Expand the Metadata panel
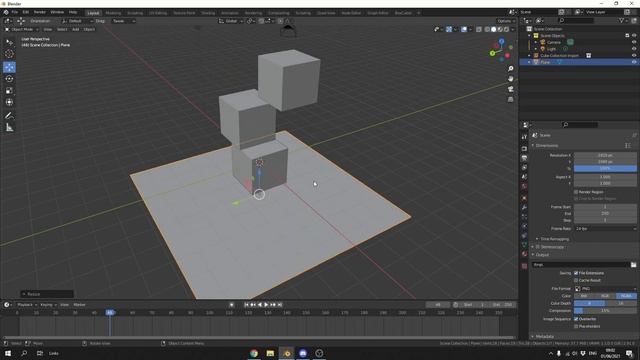This screenshot has height=360, width=640. [543, 336]
